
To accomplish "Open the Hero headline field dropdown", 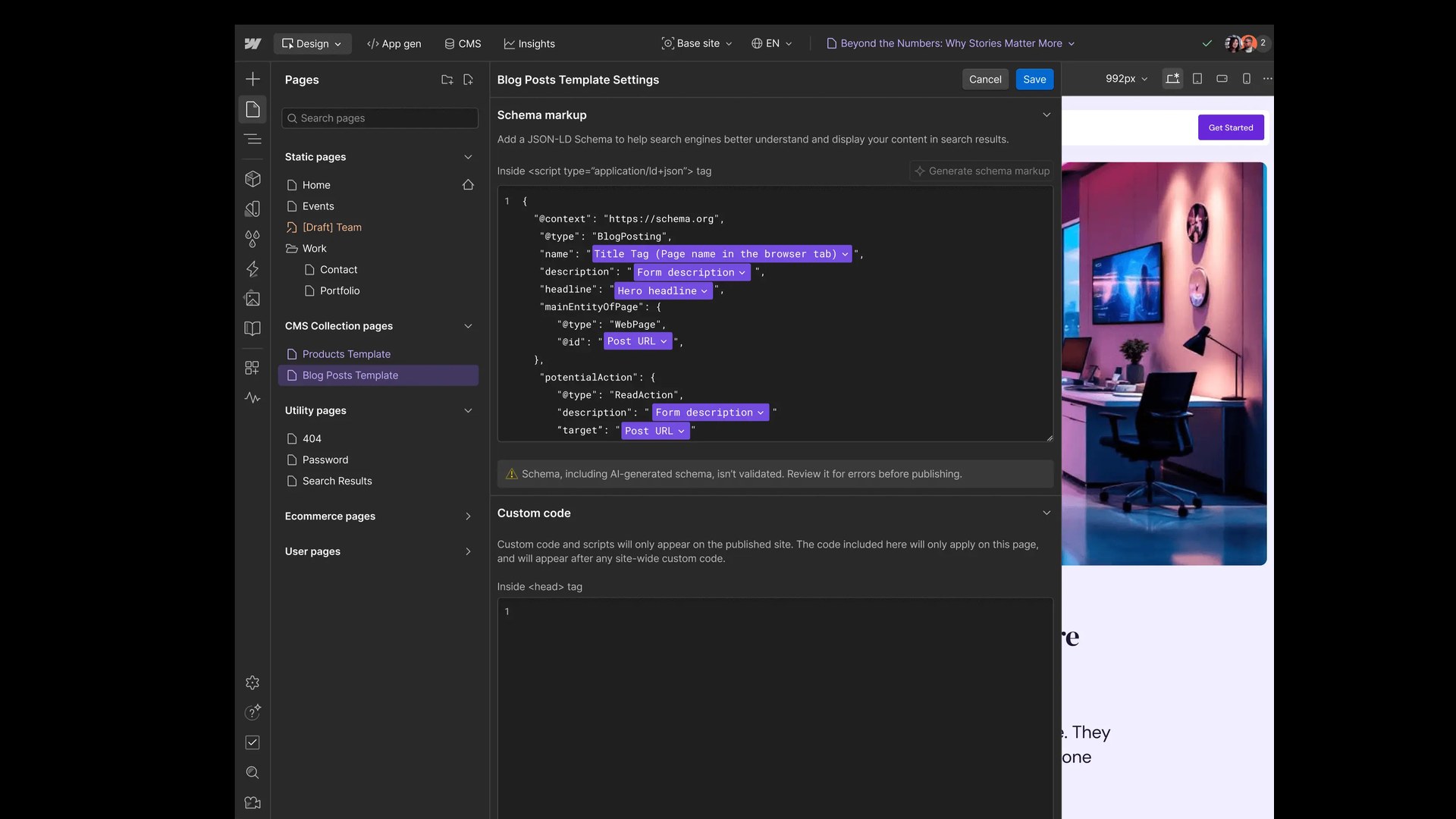I will [x=663, y=290].
